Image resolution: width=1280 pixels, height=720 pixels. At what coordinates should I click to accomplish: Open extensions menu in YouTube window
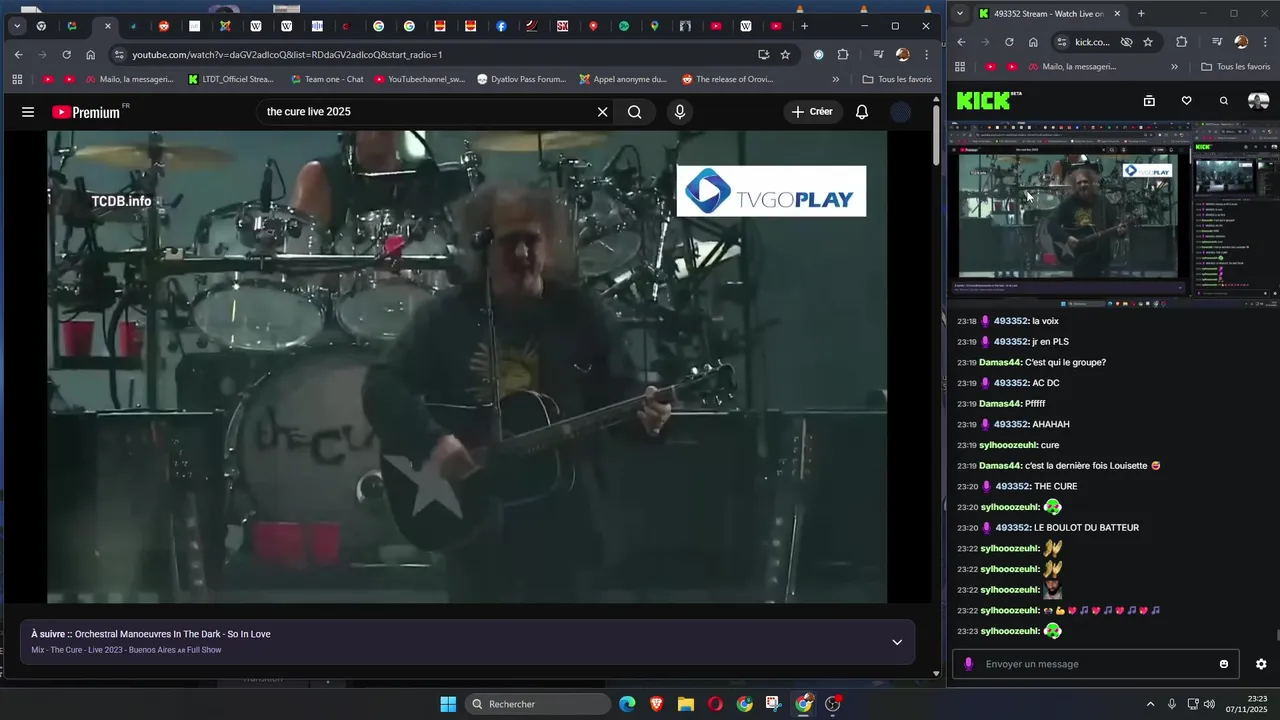coord(843,55)
